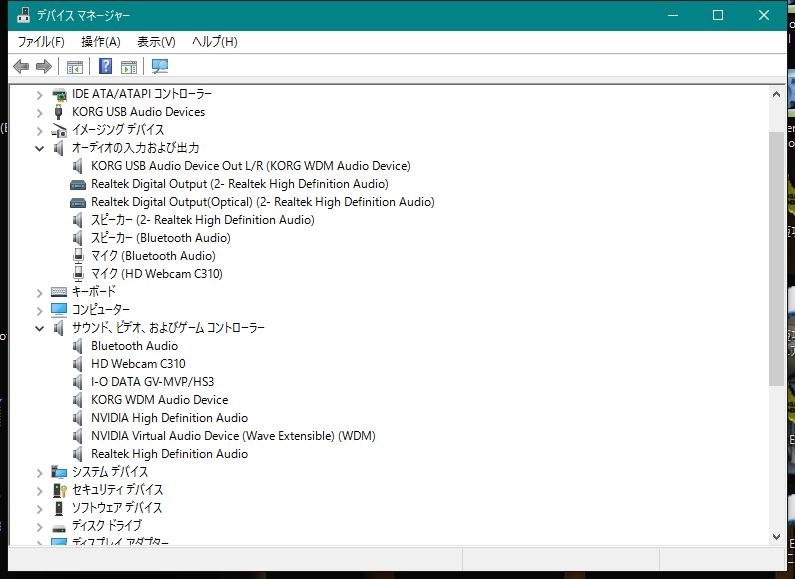Select Bluetooth Audio under sound controllers
The image size is (795, 579).
(134, 346)
